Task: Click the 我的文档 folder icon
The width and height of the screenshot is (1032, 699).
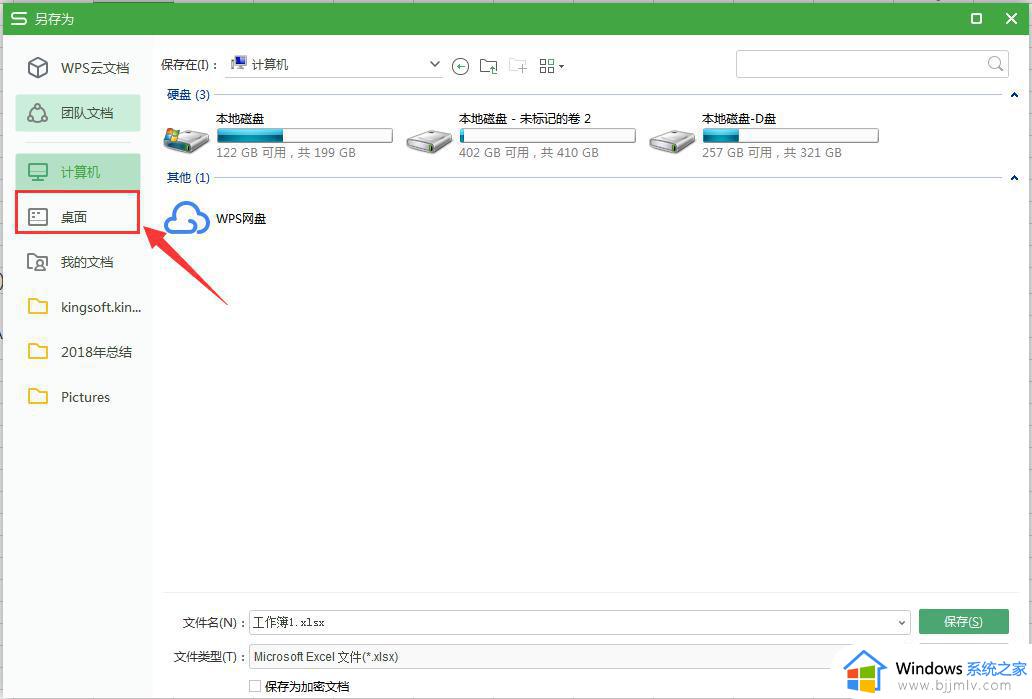Action: coord(38,262)
